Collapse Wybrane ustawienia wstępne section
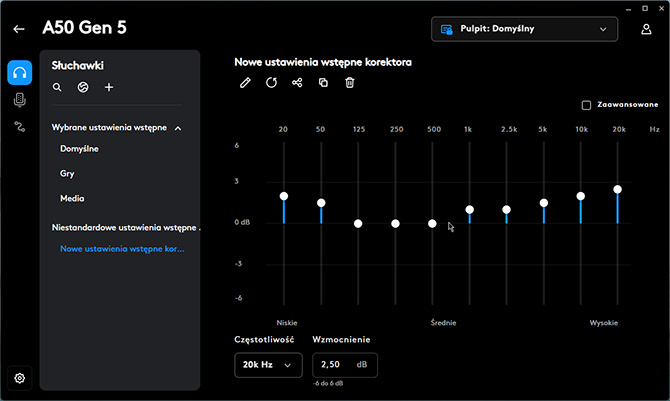The width and height of the screenshot is (670, 401). (178, 128)
